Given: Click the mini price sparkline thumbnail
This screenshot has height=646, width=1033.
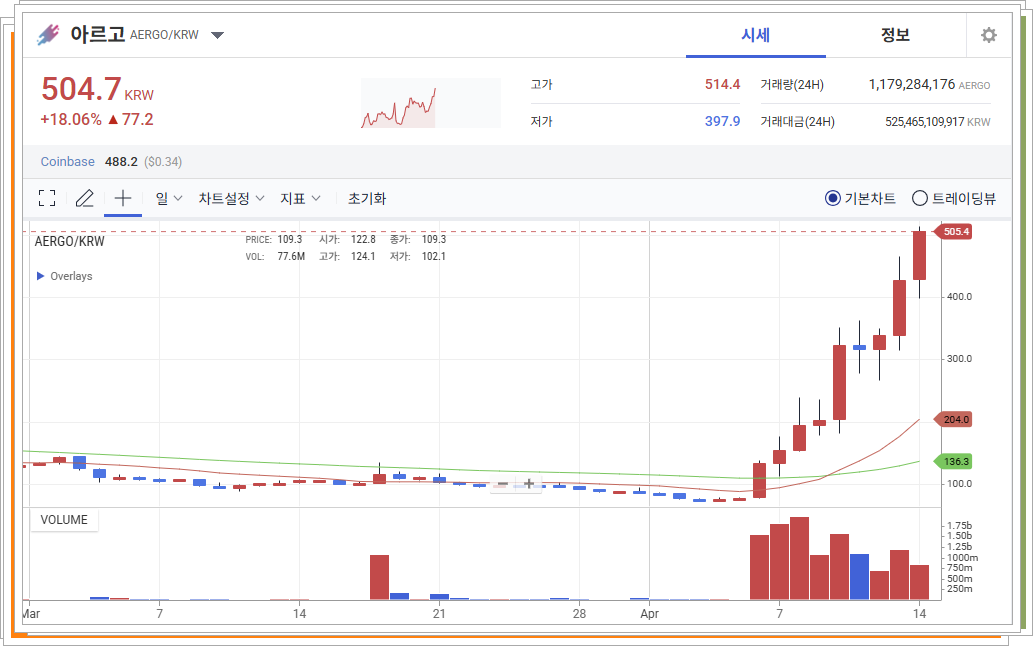Looking at the screenshot, I should [x=430, y=100].
